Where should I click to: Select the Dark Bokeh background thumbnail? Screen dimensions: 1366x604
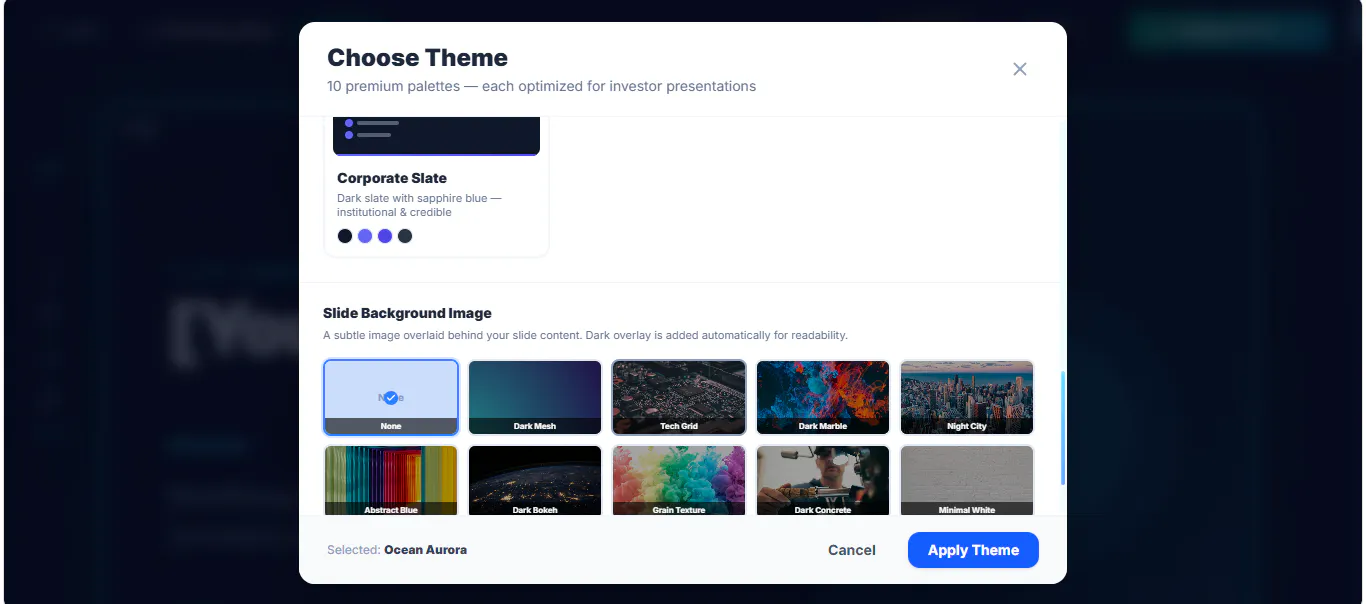click(x=535, y=481)
